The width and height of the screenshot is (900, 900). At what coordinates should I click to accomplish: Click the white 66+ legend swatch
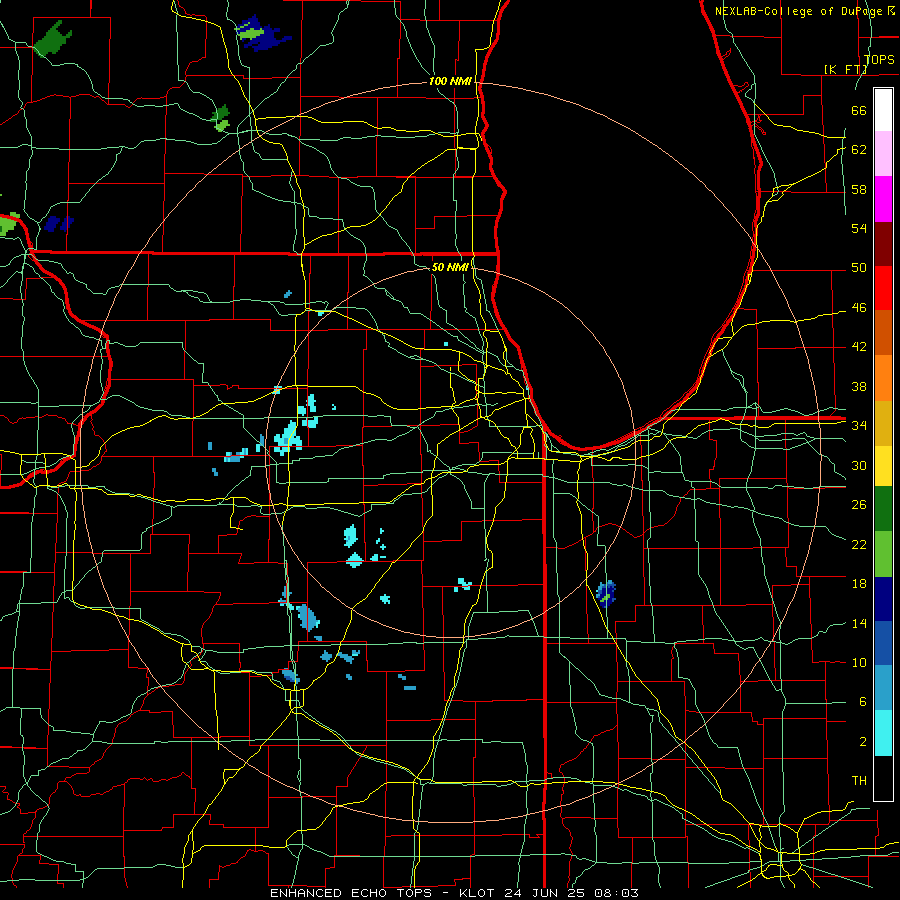pos(883,110)
